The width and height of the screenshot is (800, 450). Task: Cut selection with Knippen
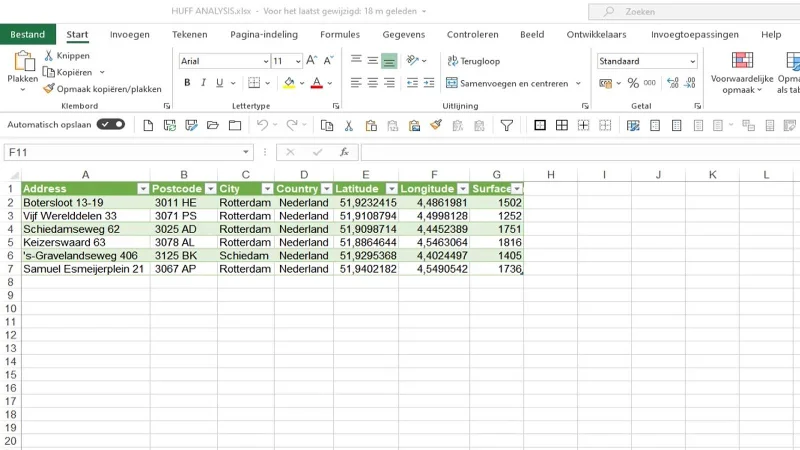67,55
